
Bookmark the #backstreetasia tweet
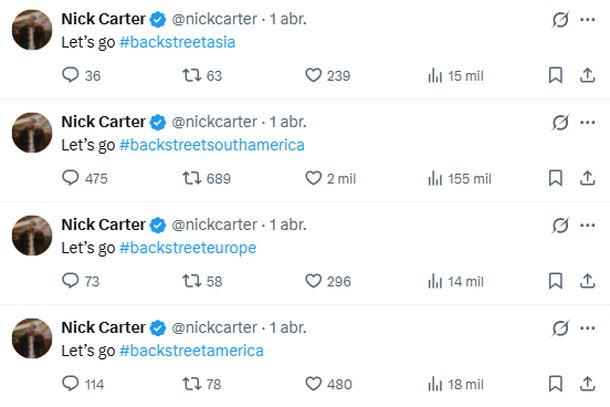[x=555, y=76]
